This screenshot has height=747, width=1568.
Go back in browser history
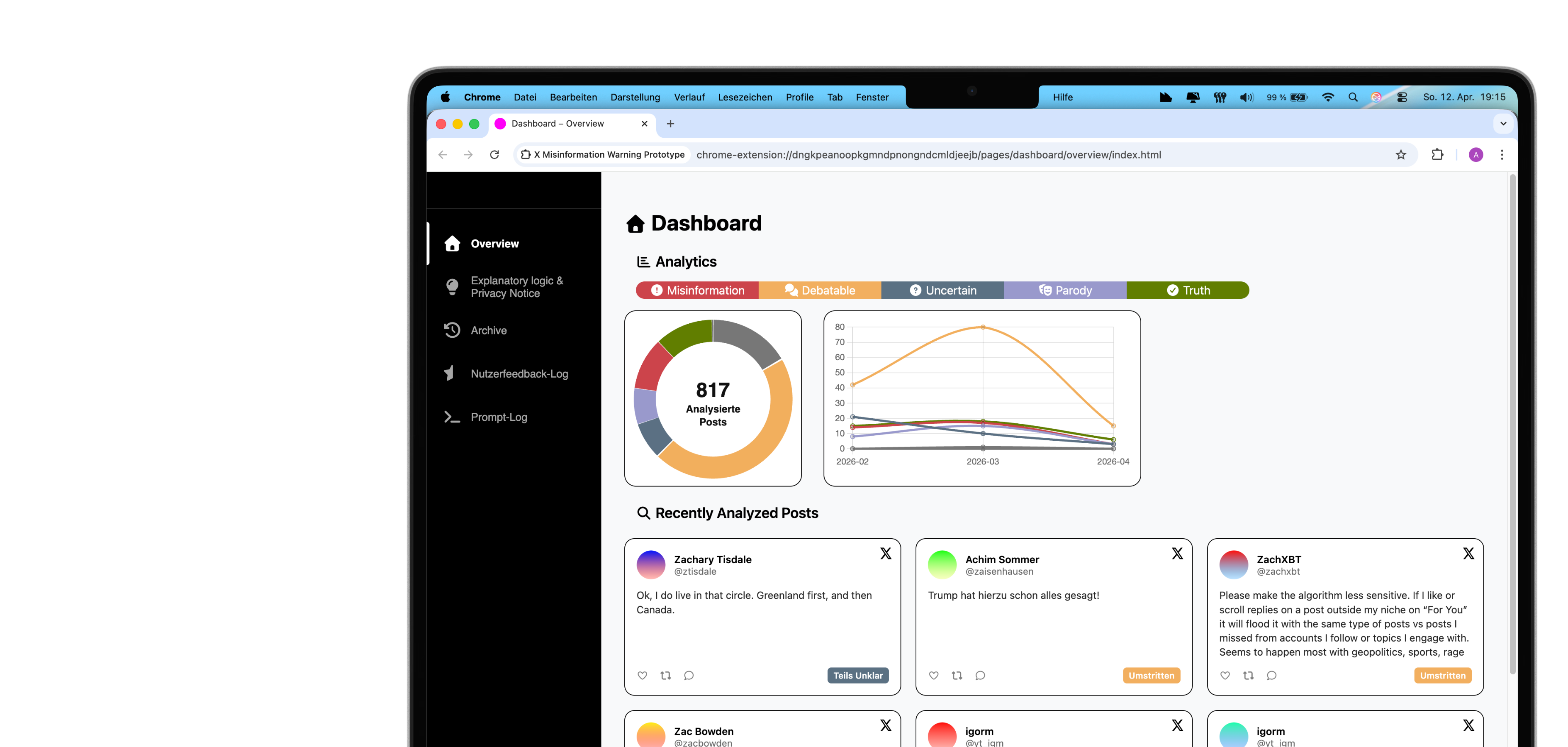click(443, 155)
